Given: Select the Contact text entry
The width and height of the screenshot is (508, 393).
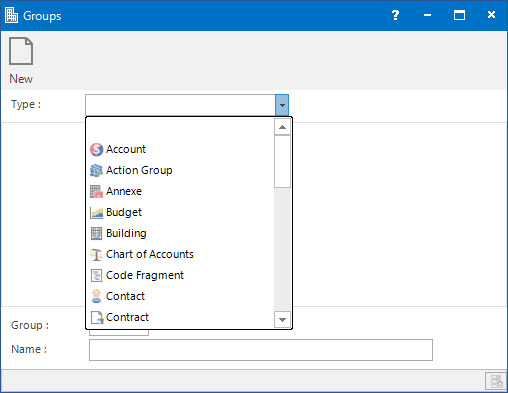Looking at the screenshot, I should 125,296.
